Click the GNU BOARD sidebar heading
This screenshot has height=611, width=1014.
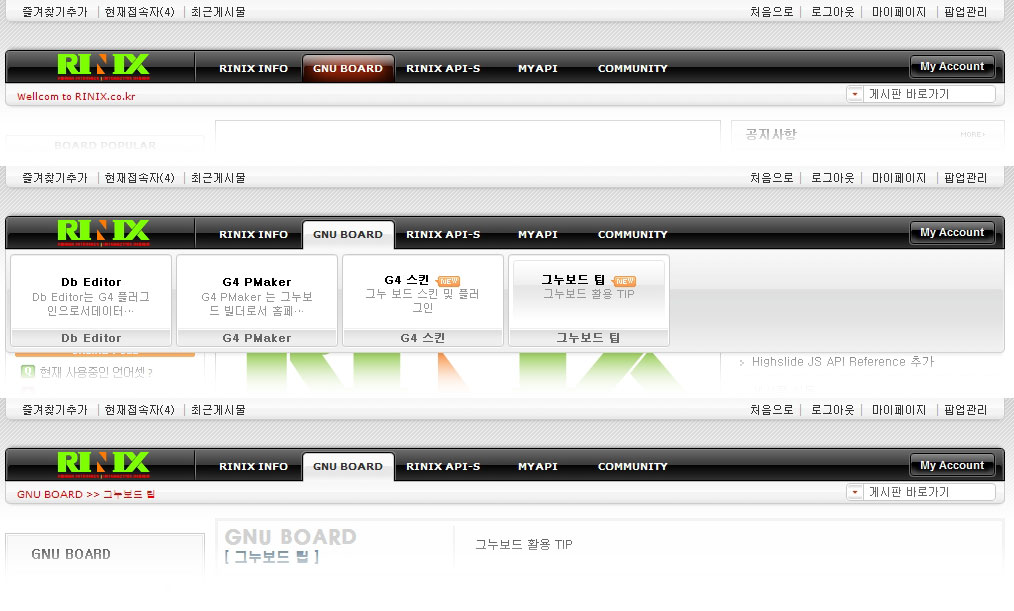tap(71, 554)
